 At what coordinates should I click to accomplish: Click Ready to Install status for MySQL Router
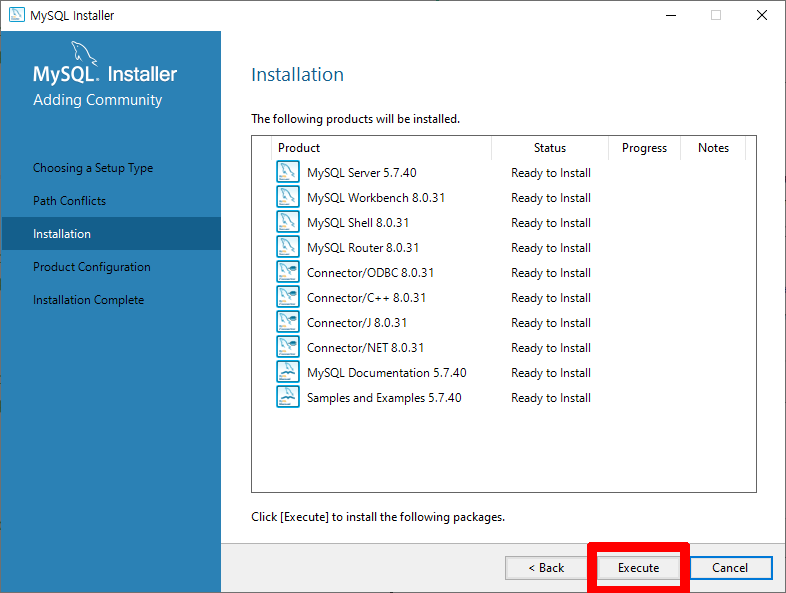pos(551,248)
